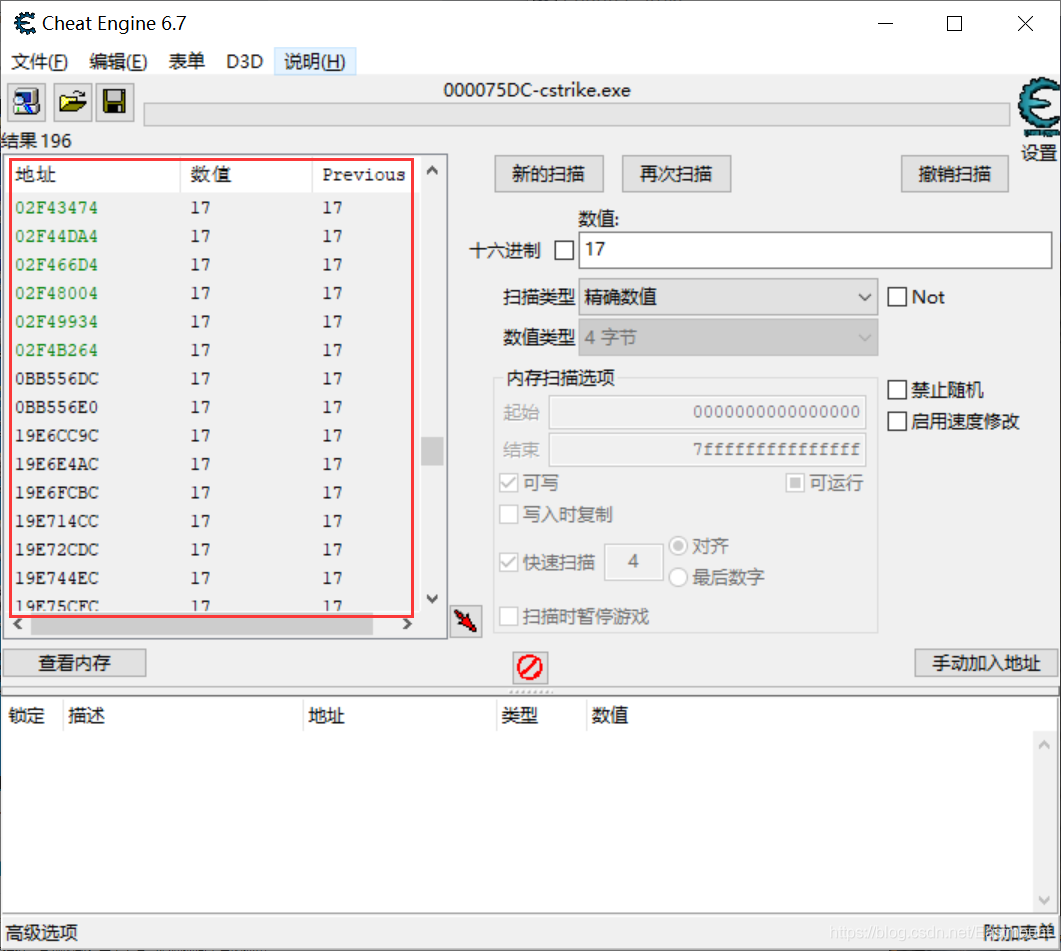Screen dimensions: 1061x951
Task: Select address row 02F48004
Action: point(211,293)
